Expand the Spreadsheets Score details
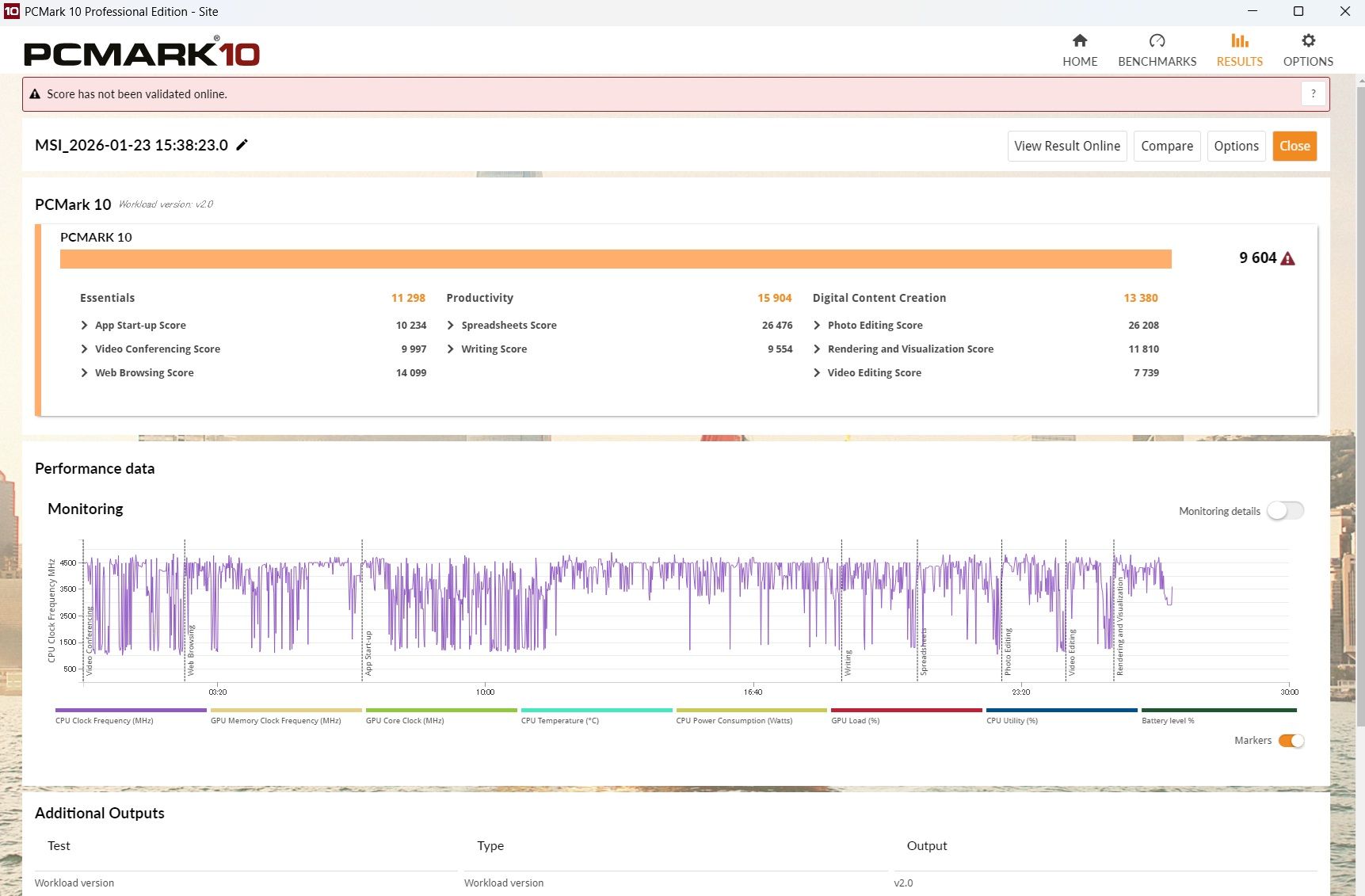Image resolution: width=1365 pixels, height=896 pixels. coord(451,326)
